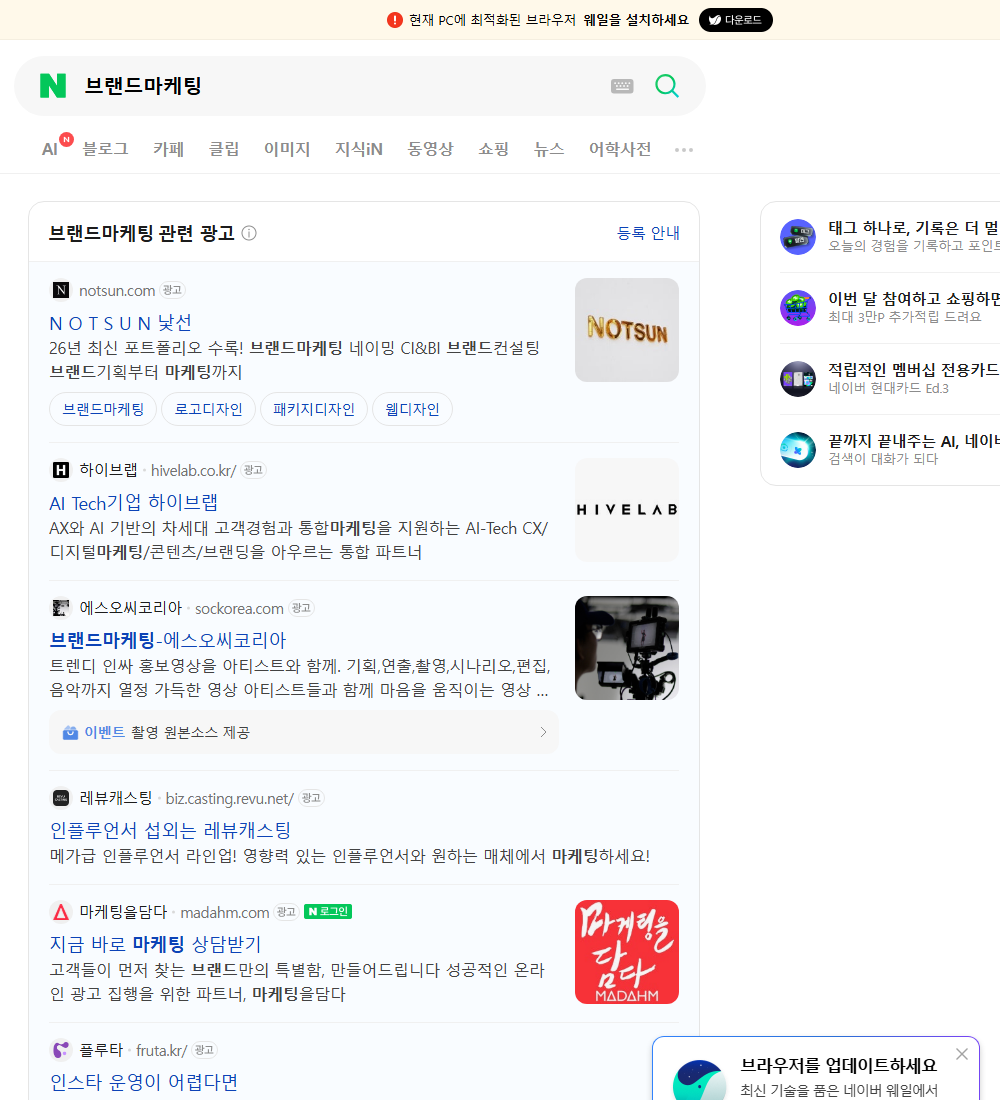
Task: Click the 패키지디자인 tag chip
Action: click(314, 409)
